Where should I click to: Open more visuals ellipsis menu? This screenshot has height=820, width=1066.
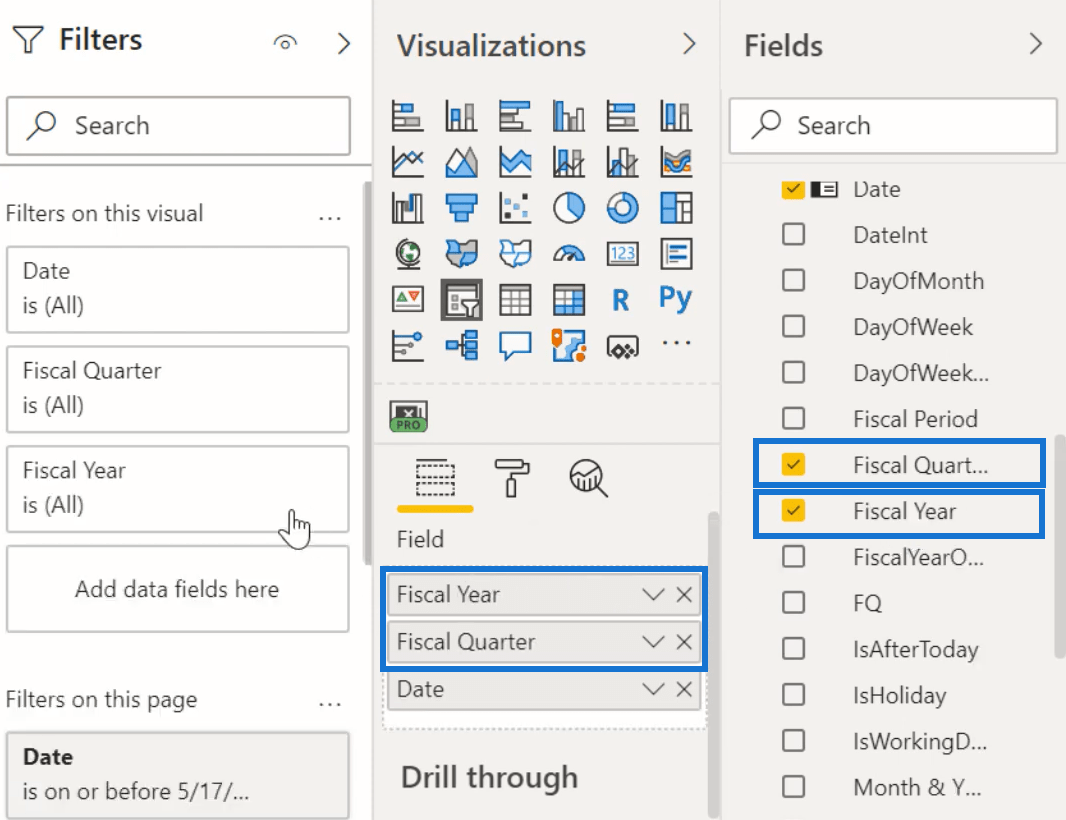click(x=676, y=343)
